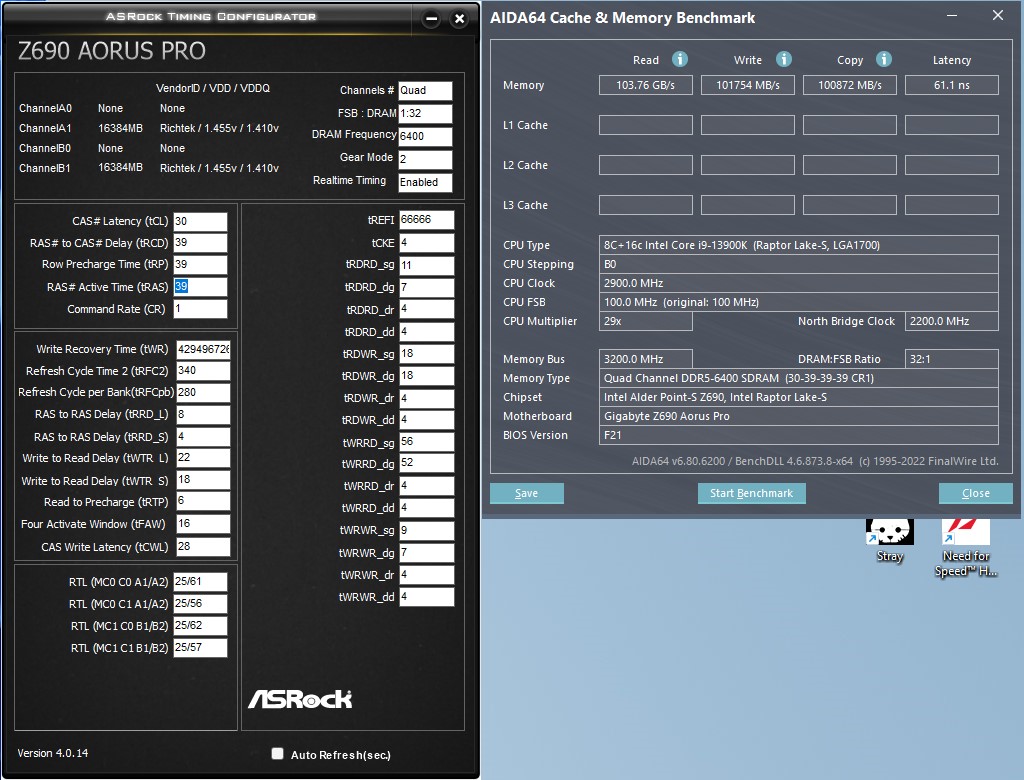Click Start Benchmark button
Image resolution: width=1024 pixels, height=780 pixels.
pos(751,493)
